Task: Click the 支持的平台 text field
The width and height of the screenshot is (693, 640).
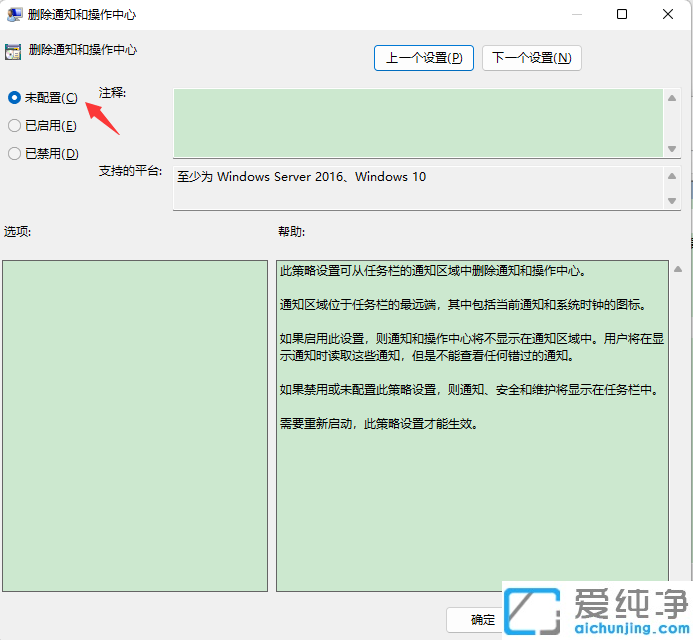Action: (x=417, y=186)
